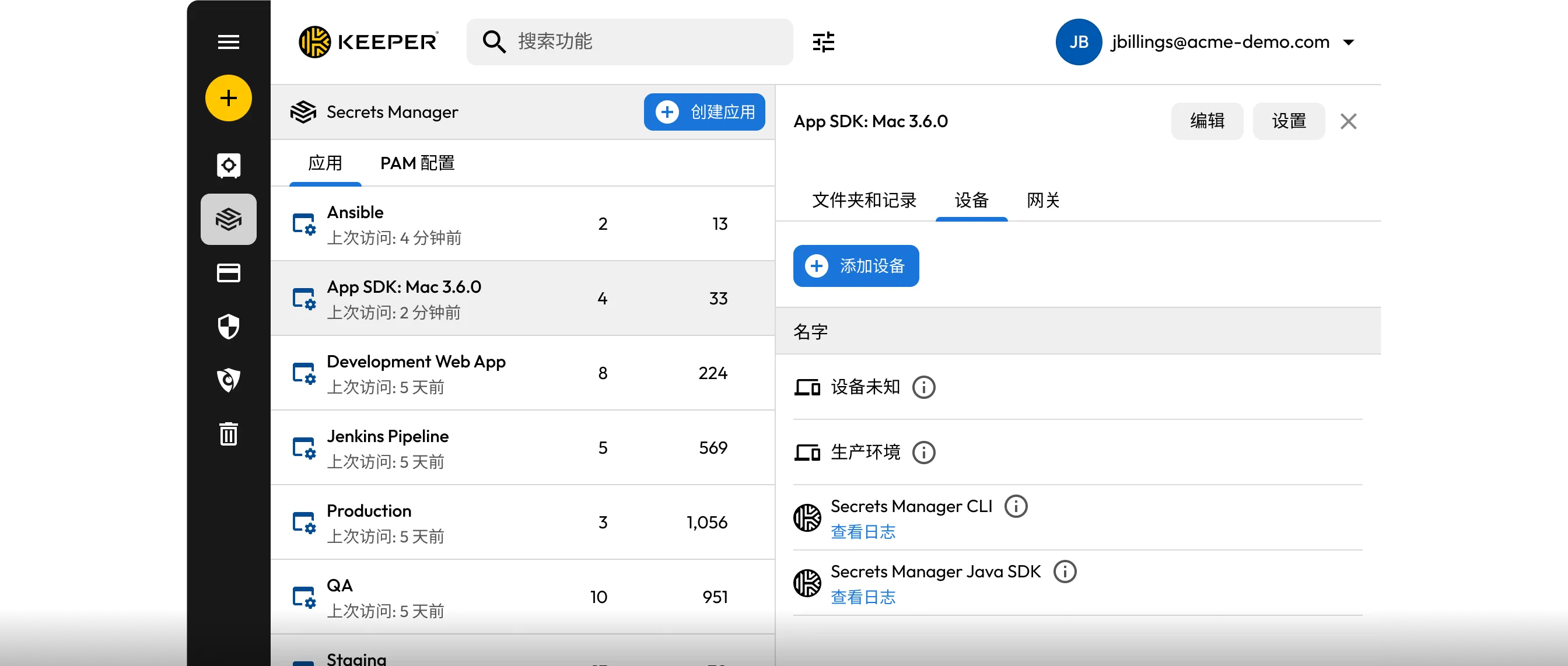Click the search magnifier icon

[493, 42]
